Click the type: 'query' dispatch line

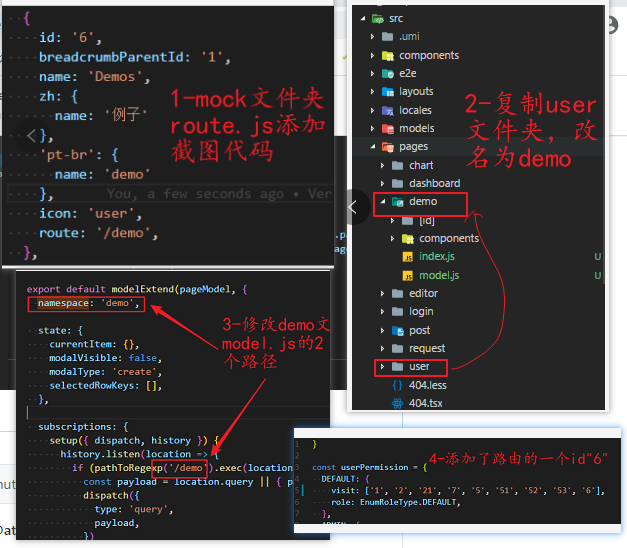[x=134, y=510]
